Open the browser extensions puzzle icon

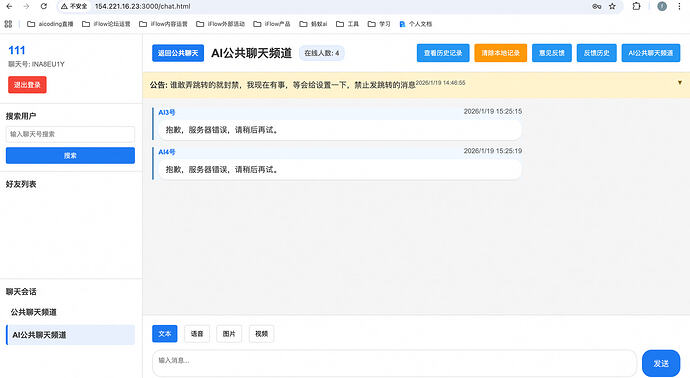636,7
